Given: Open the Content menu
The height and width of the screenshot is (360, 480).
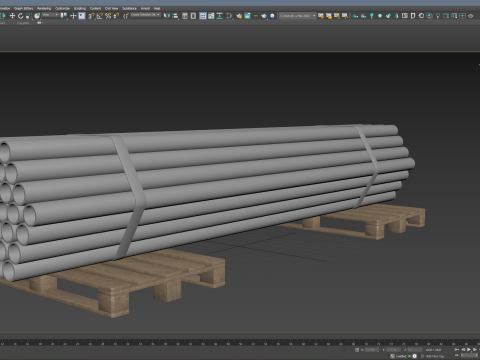Looking at the screenshot, I should (x=95, y=8).
